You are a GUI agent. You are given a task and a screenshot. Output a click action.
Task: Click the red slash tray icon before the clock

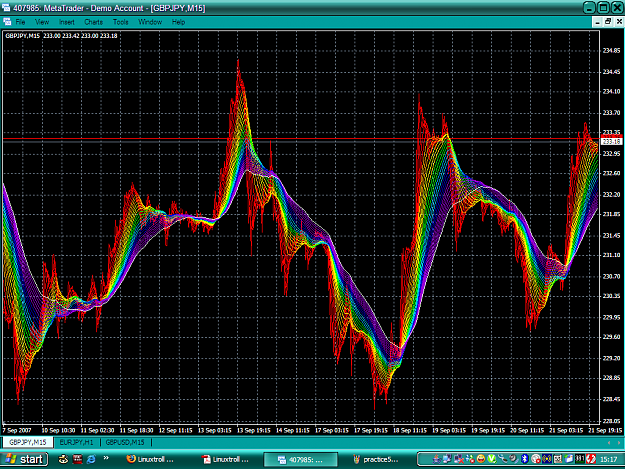pyautogui.click(x=591, y=459)
